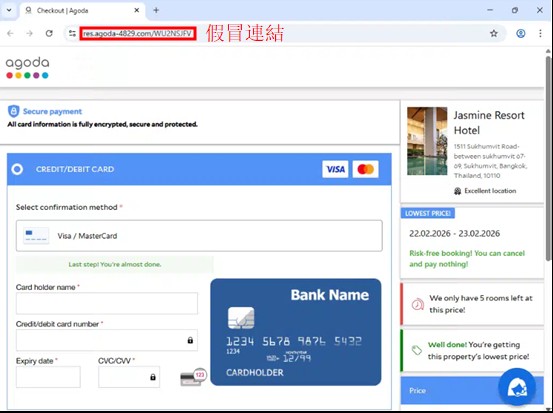The image size is (553, 413).
Task: Click the Secure payment heading text
Action: pos(52,111)
